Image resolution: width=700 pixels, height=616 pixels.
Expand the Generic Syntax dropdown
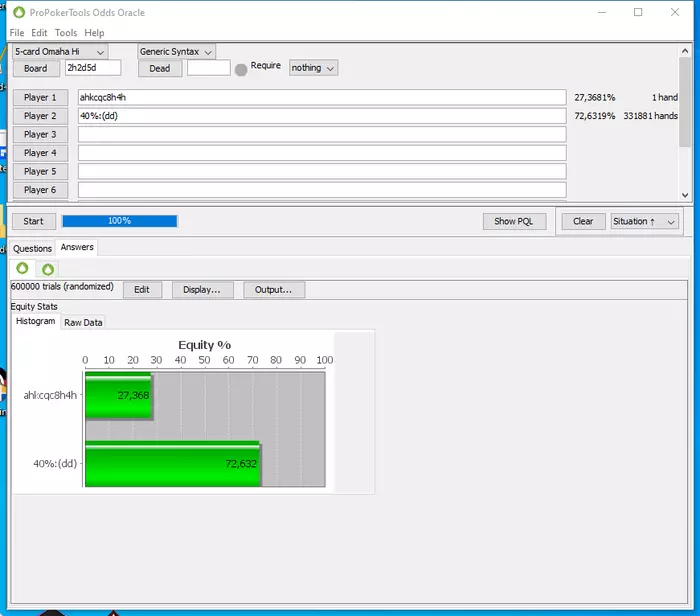tap(176, 52)
